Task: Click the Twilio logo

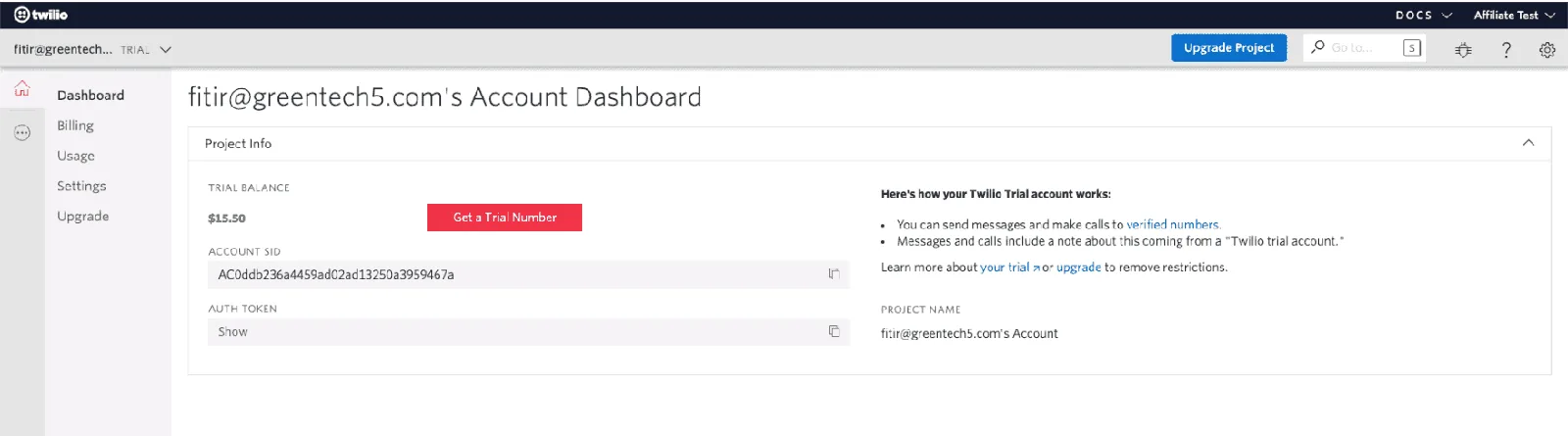Action: [x=41, y=15]
